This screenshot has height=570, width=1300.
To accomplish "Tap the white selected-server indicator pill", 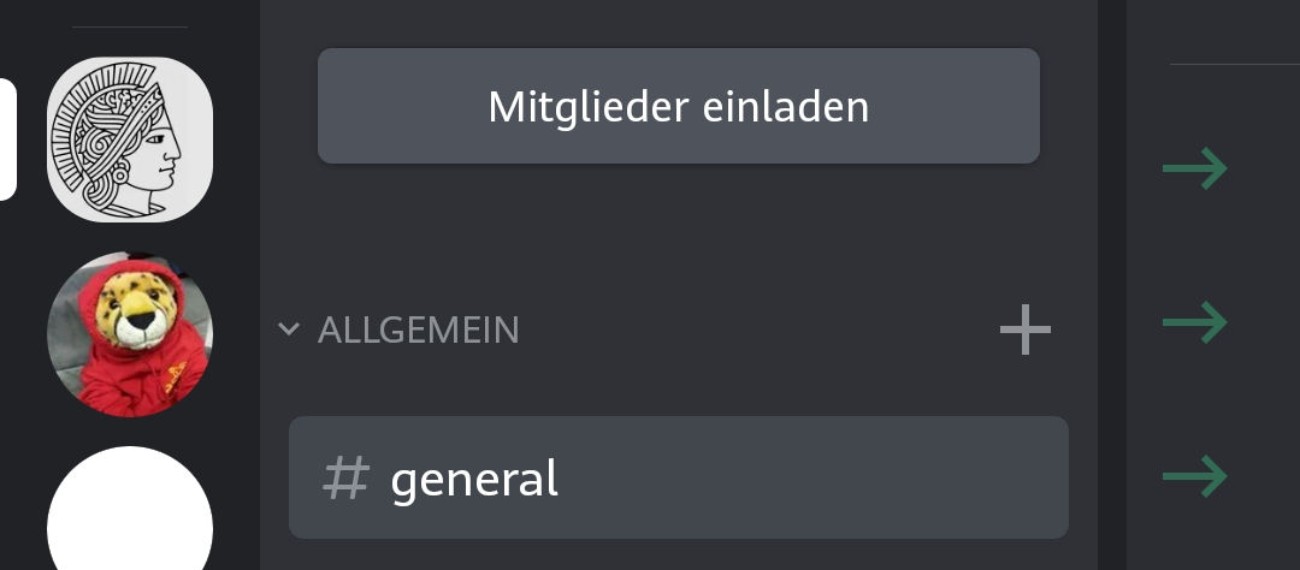I will point(7,139).
